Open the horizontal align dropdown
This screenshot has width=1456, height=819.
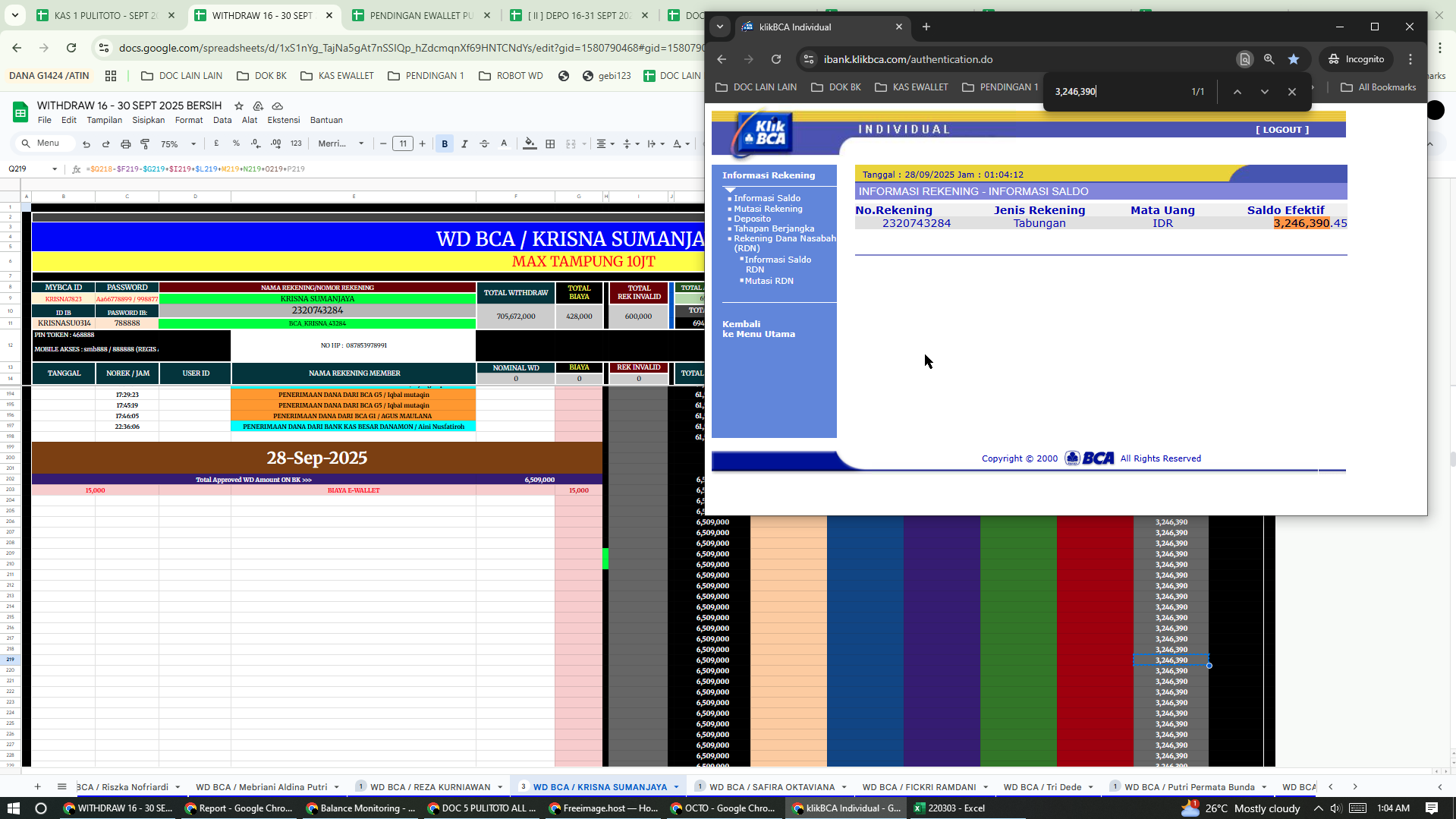pos(605,143)
